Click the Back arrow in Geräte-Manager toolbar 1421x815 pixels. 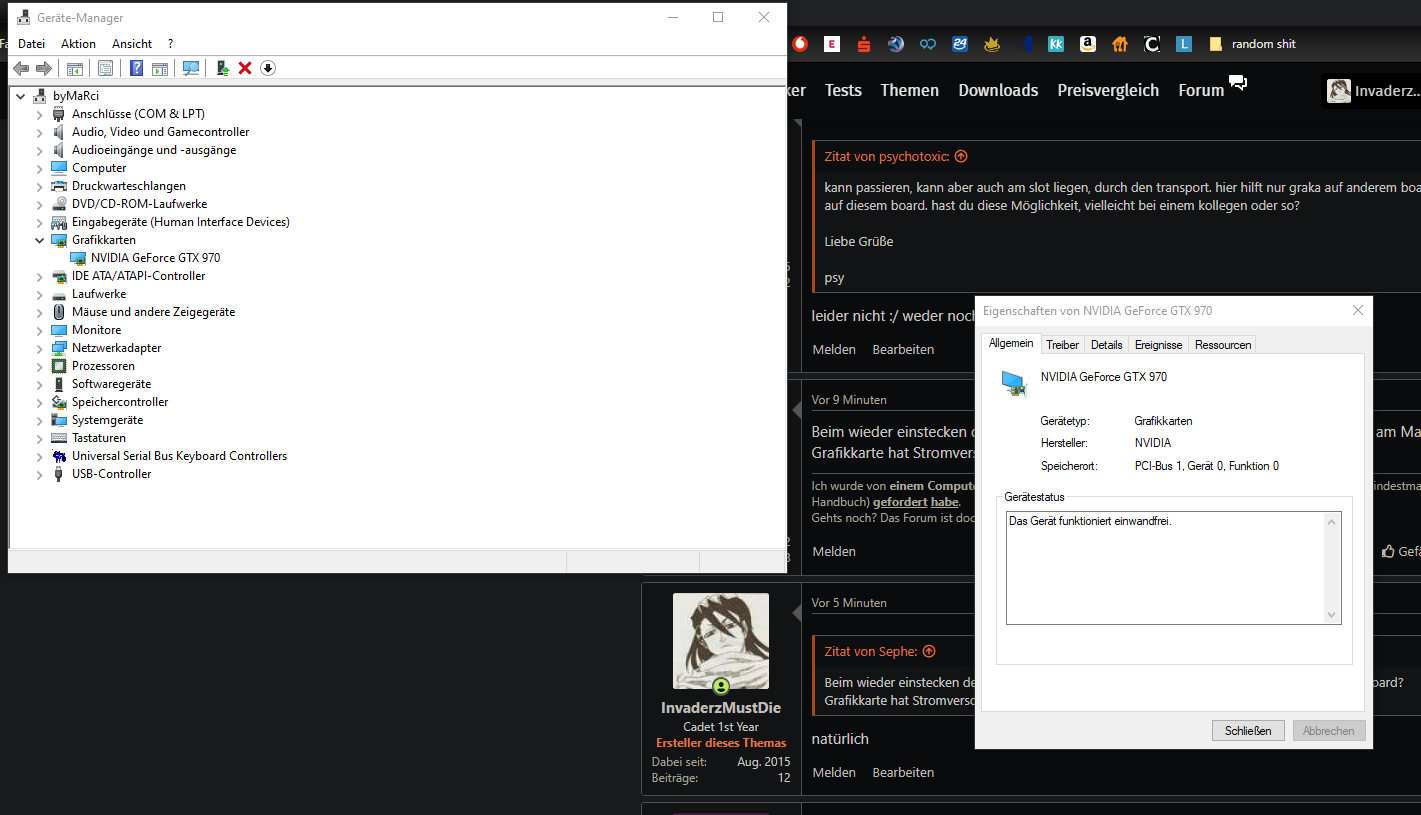21,68
